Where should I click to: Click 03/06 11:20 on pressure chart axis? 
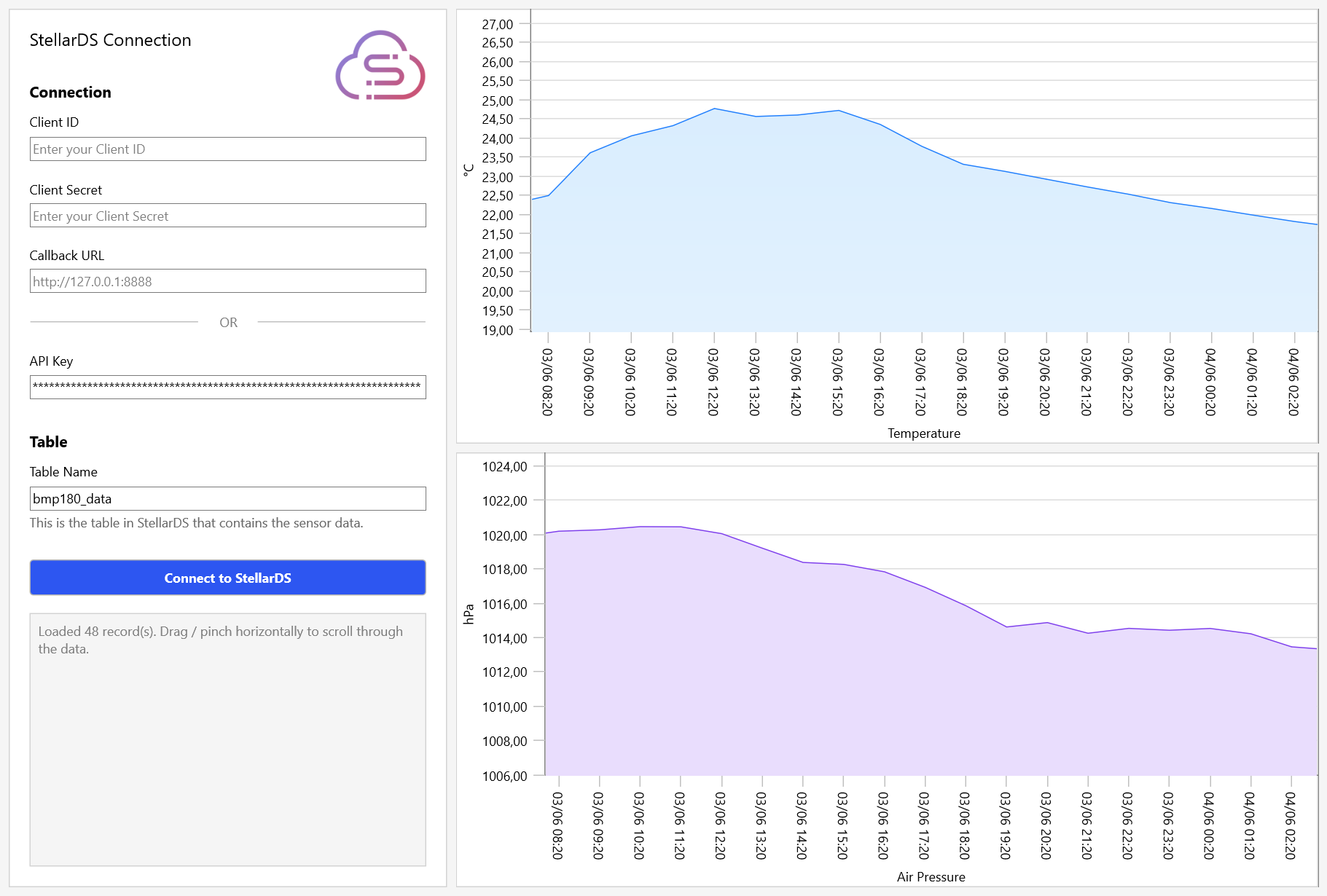[680, 825]
